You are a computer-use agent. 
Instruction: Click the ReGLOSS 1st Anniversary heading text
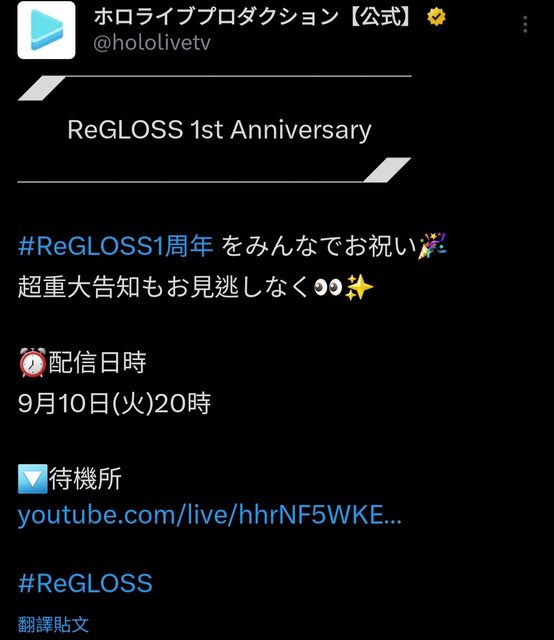[x=219, y=130]
